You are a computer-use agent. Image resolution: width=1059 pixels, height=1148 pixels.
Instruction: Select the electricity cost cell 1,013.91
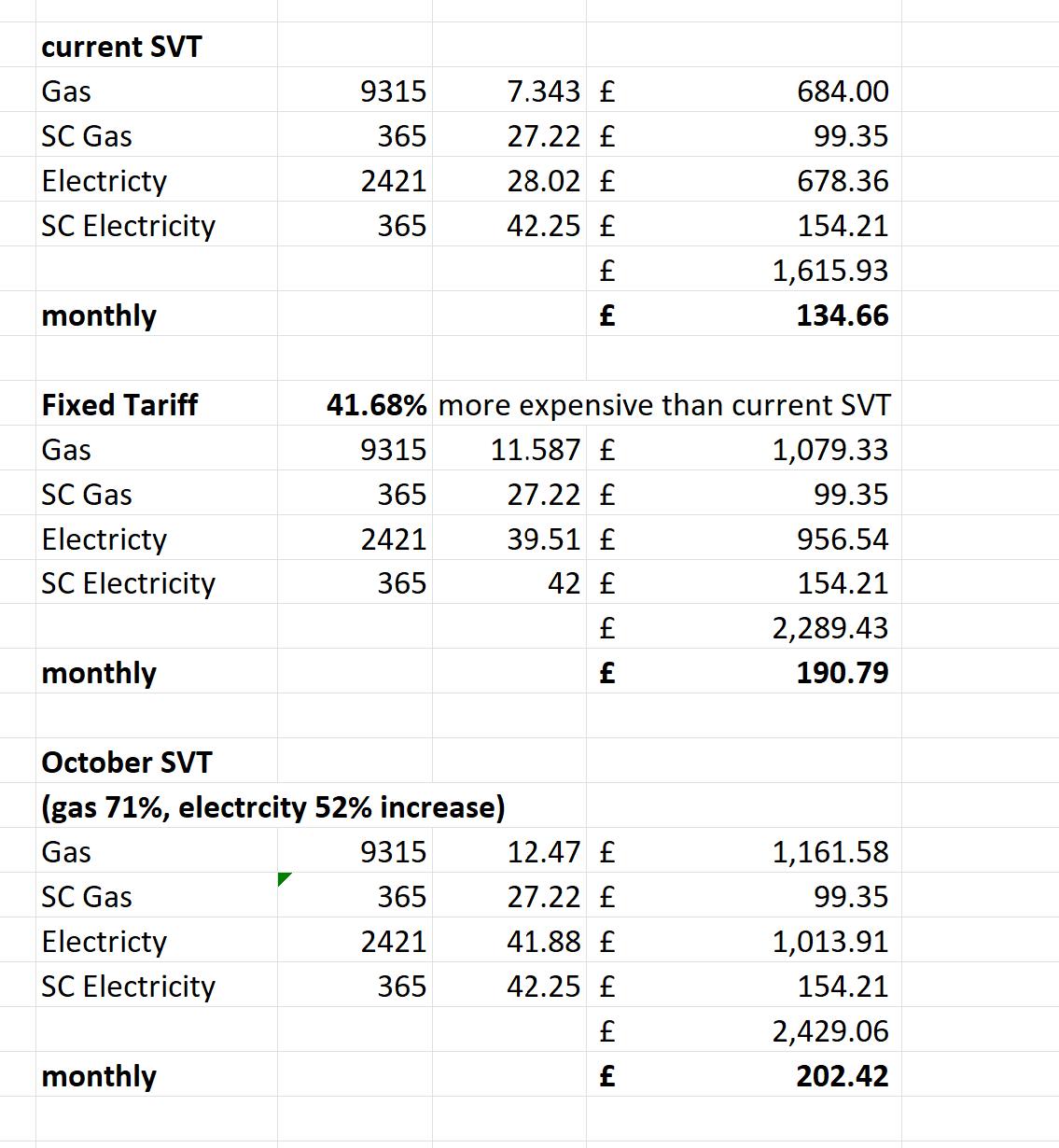pyautogui.click(x=829, y=942)
